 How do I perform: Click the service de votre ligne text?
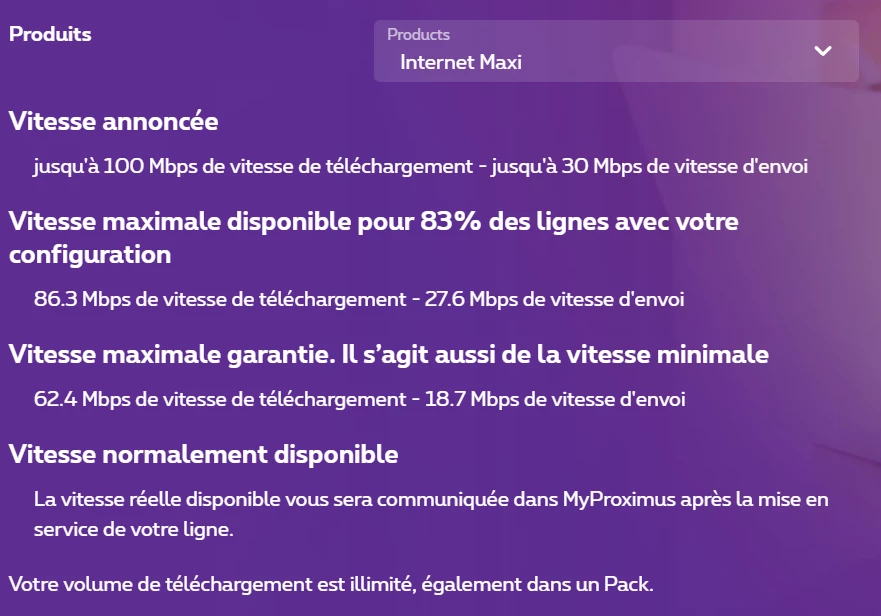coord(133,530)
